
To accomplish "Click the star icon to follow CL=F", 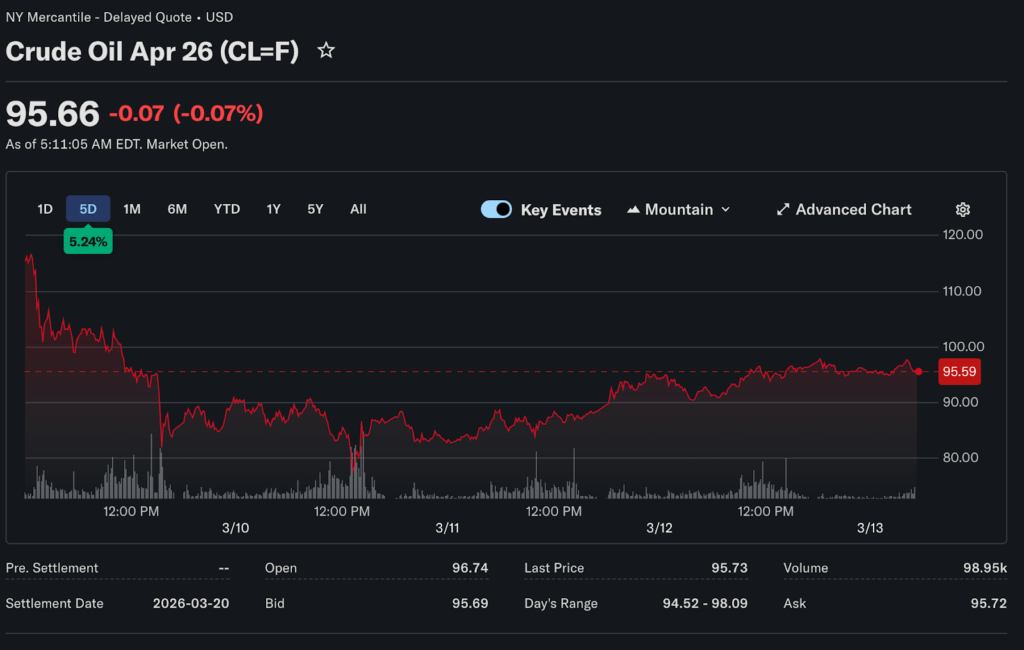I will click(326, 51).
